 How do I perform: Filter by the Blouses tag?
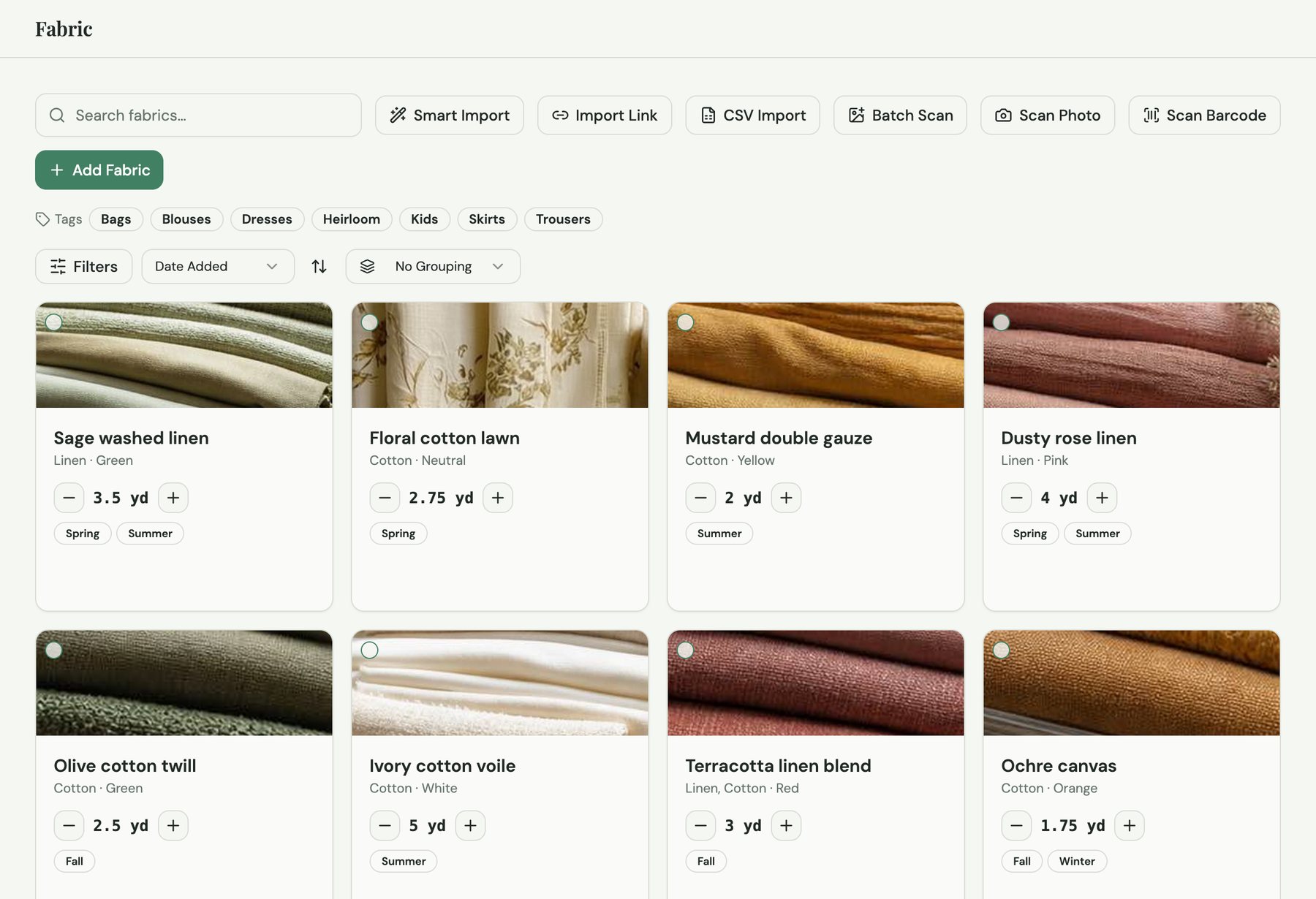(186, 219)
